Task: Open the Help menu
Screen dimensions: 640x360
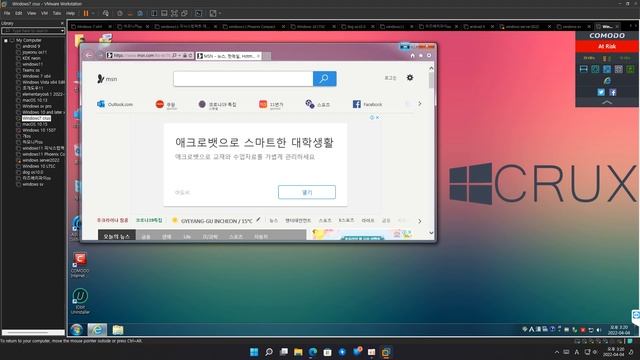Action: pos(70,13)
